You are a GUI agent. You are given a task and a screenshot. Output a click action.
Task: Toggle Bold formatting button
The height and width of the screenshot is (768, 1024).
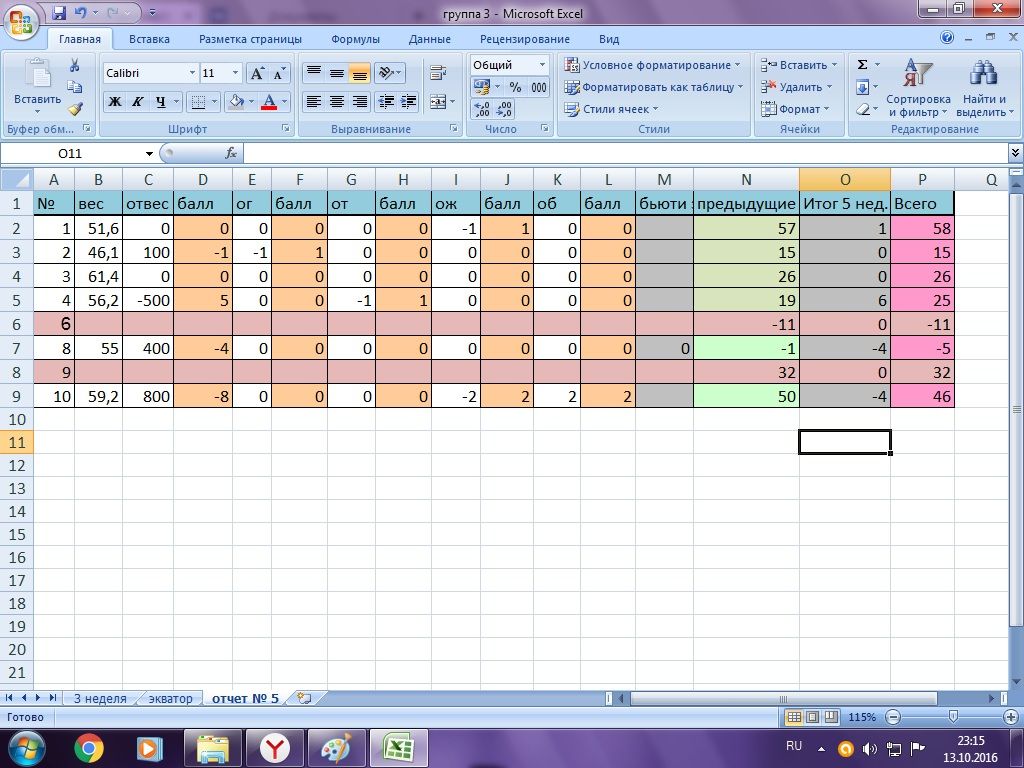pos(114,102)
